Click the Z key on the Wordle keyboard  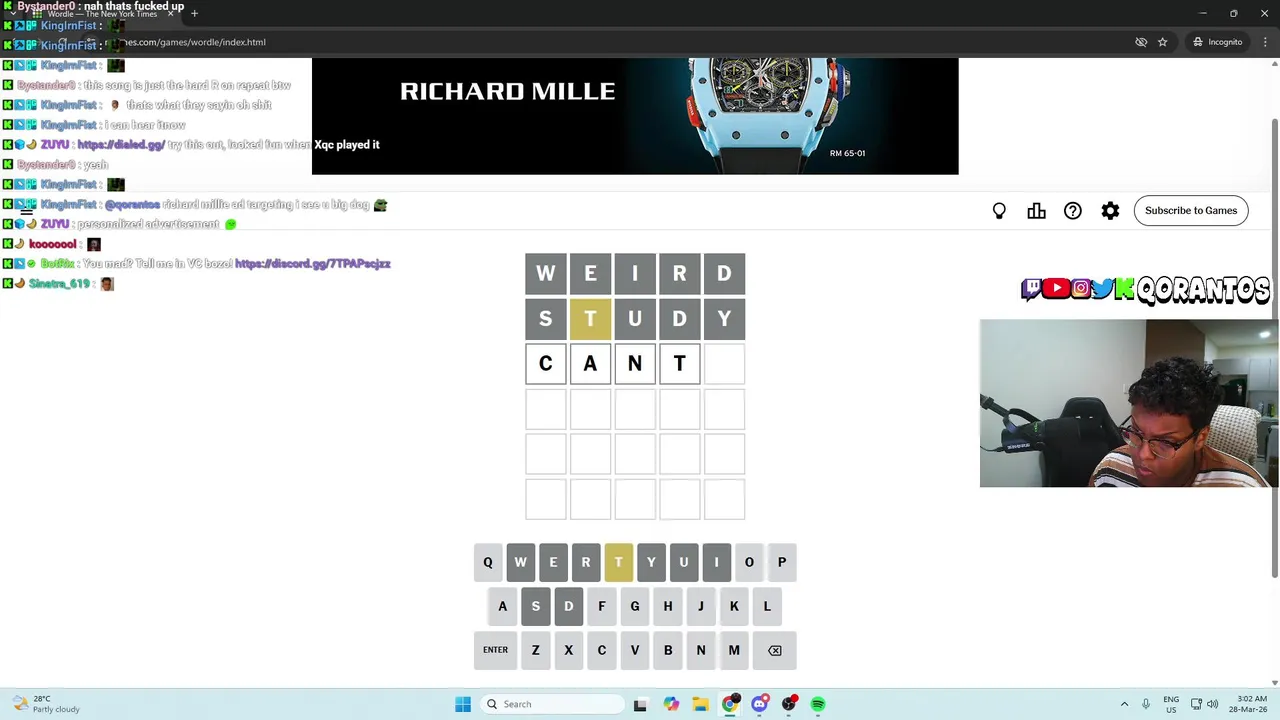(535, 650)
